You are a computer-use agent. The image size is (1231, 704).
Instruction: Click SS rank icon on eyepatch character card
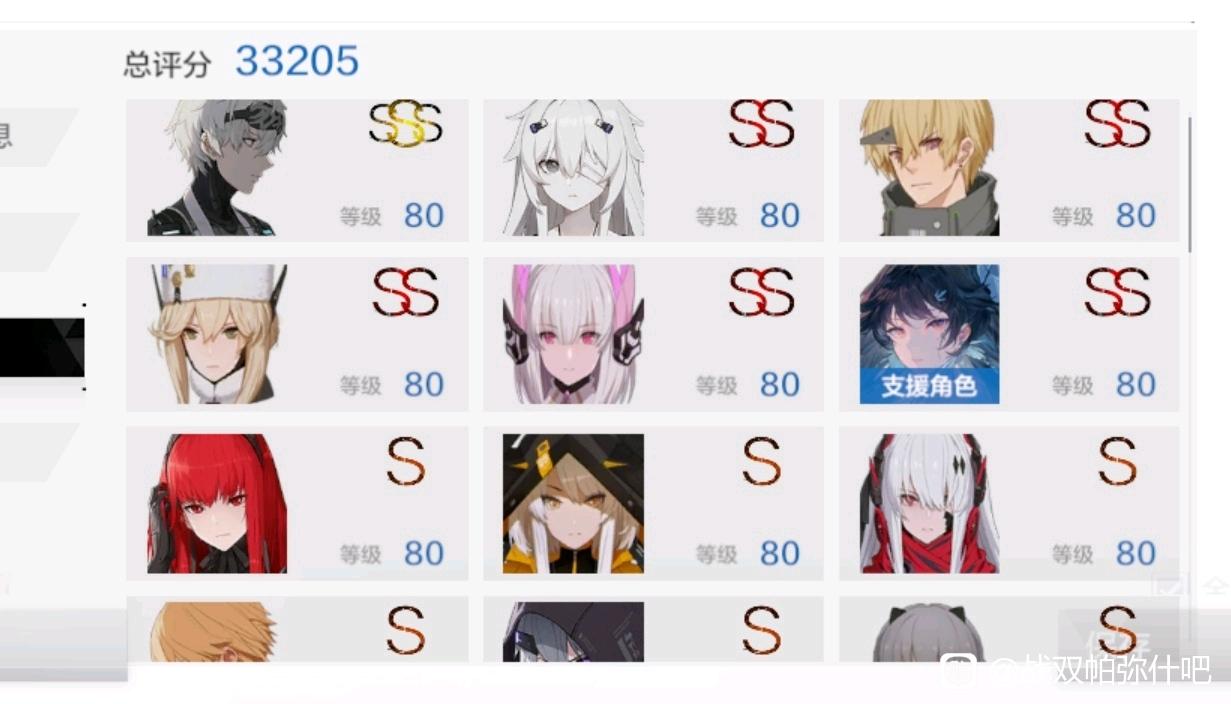click(762, 124)
